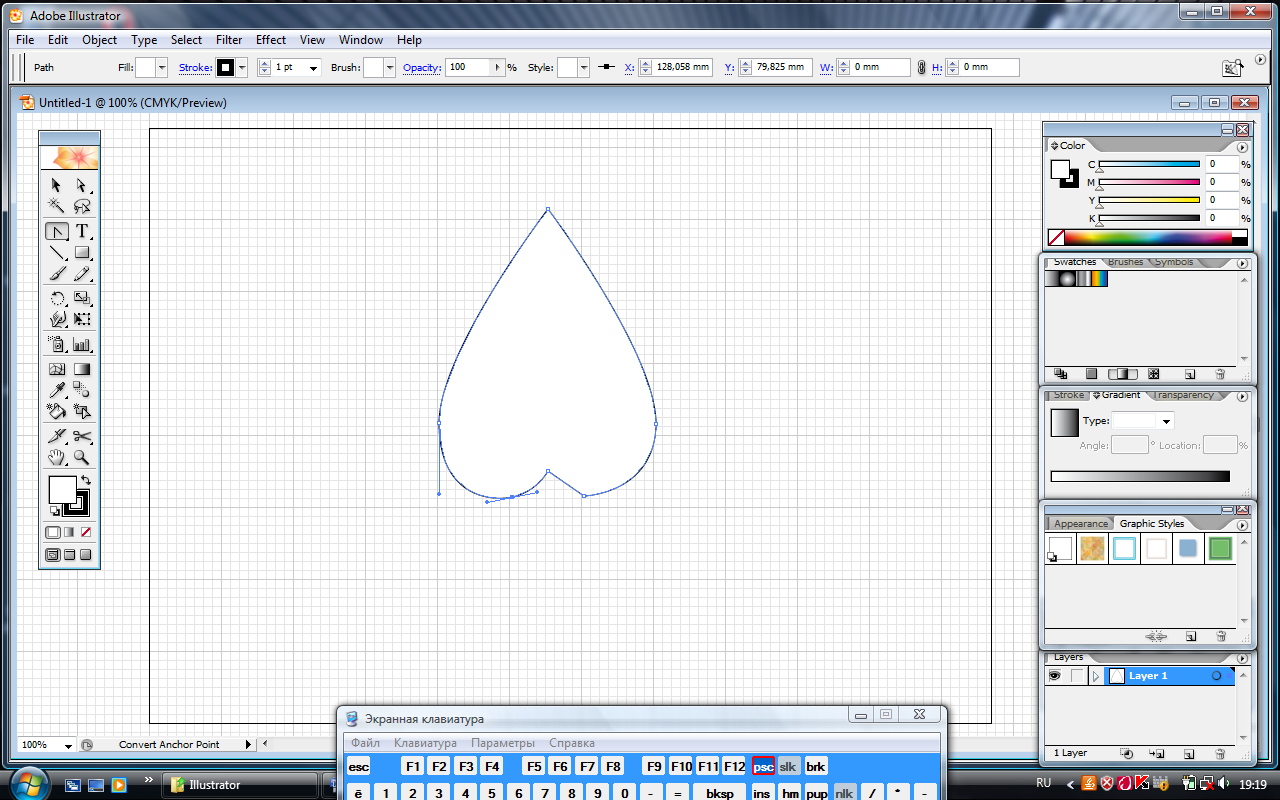Toggle link width and height proportions
Image resolution: width=1280 pixels, height=800 pixels.
coord(921,68)
